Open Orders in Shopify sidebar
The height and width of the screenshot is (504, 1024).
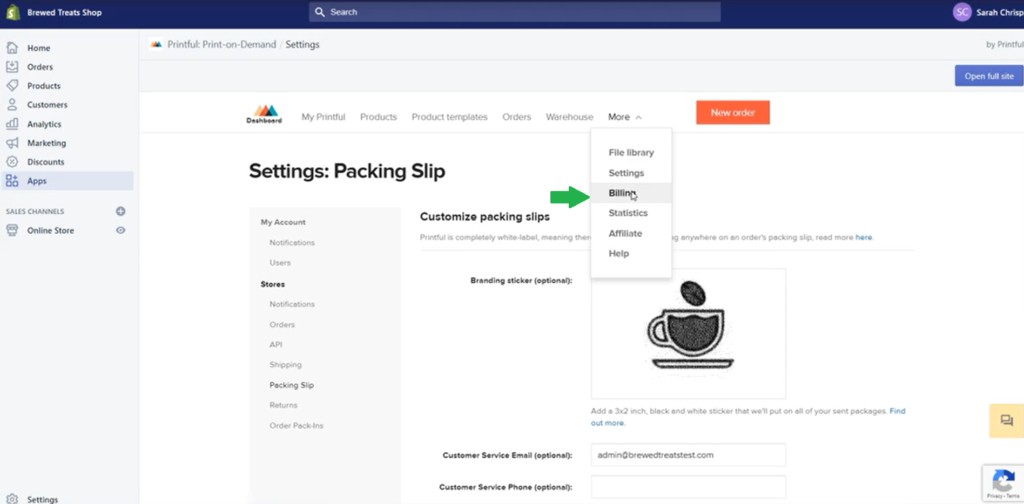click(x=39, y=67)
